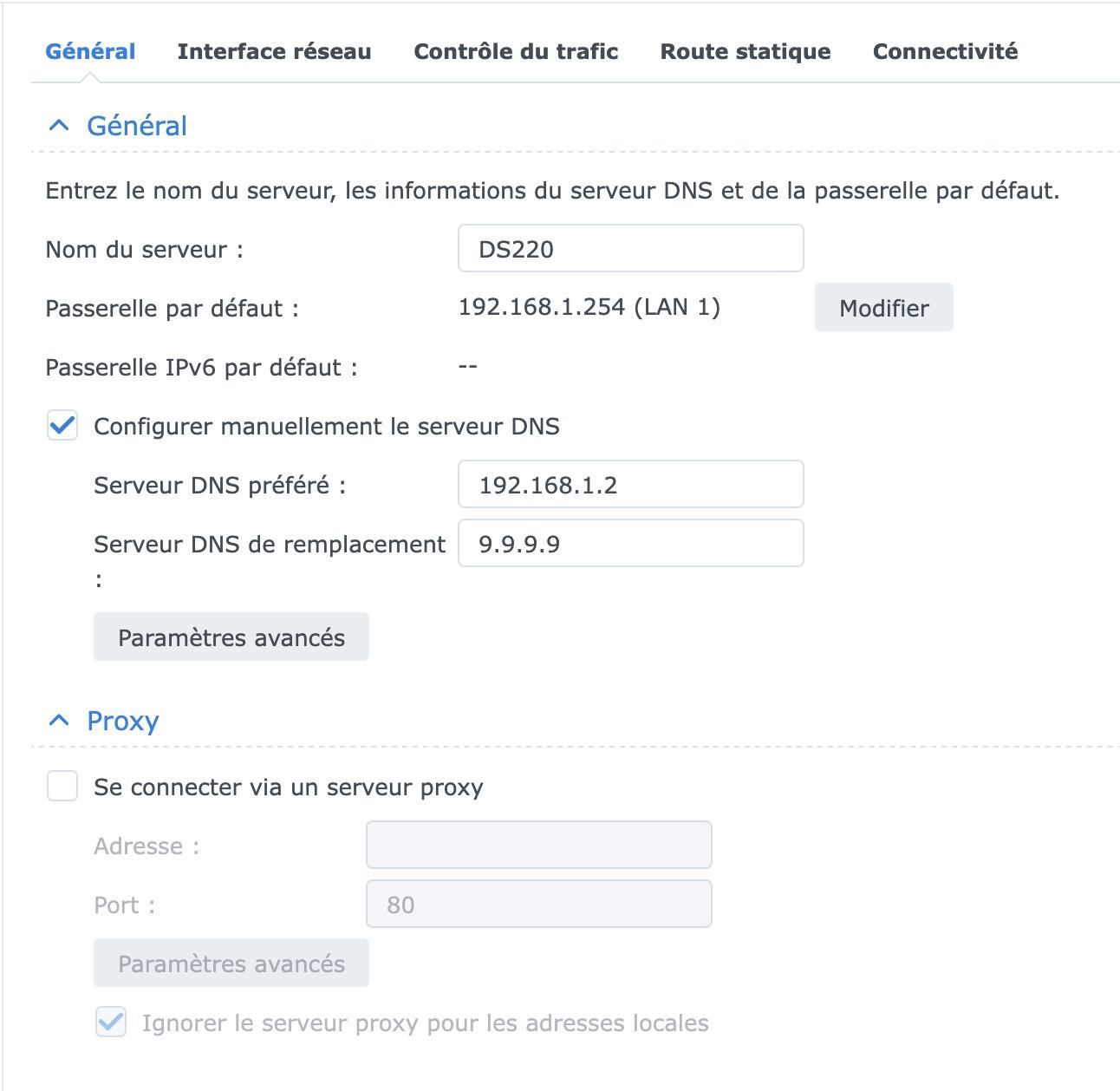The height and width of the screenshot is (1091, 1120).
Task: Enable Se connecter via un serveur proxy
Action: coord(62,787)
